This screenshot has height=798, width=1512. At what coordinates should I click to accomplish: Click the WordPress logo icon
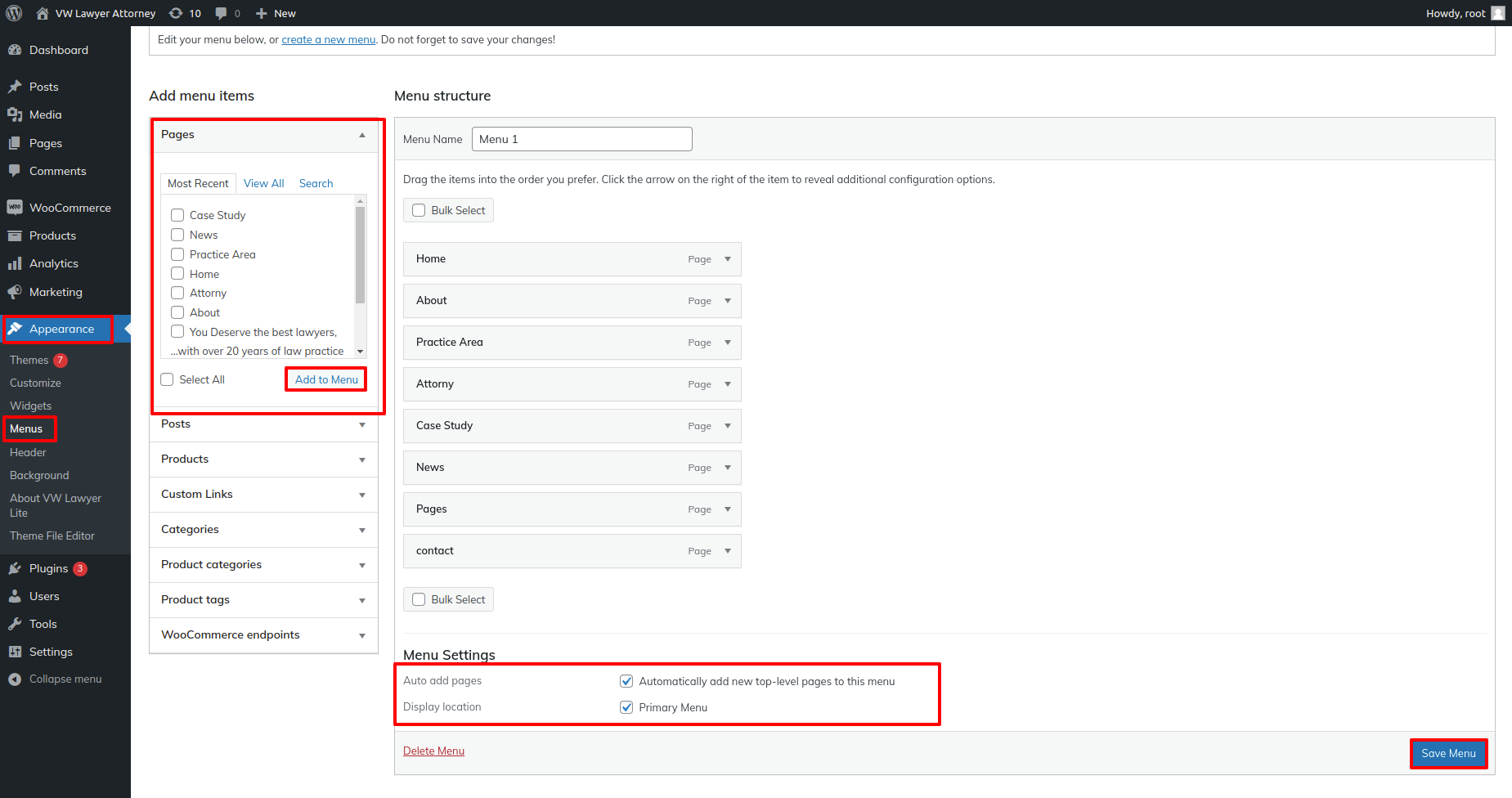14,13
